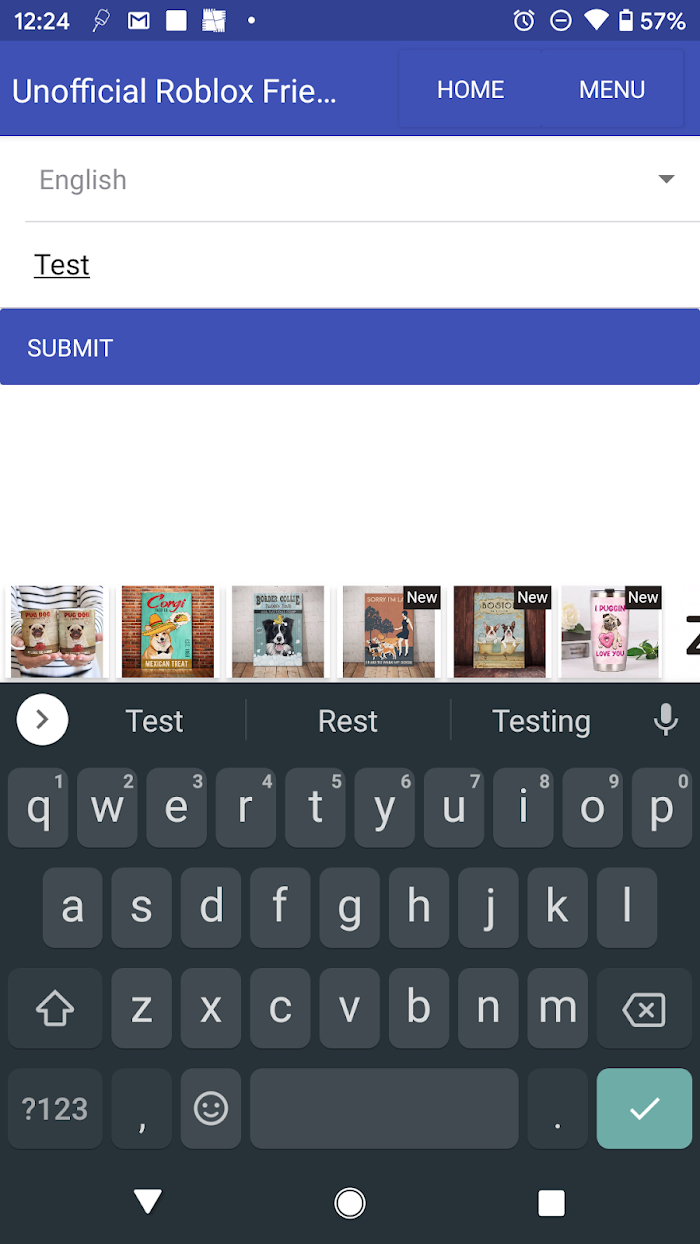Open the emoji picker

[211, 1108]
